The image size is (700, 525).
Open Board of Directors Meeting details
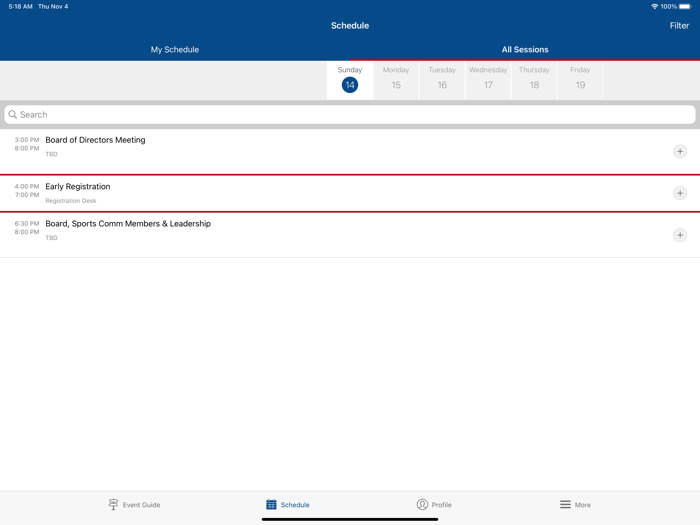[300, 147]
